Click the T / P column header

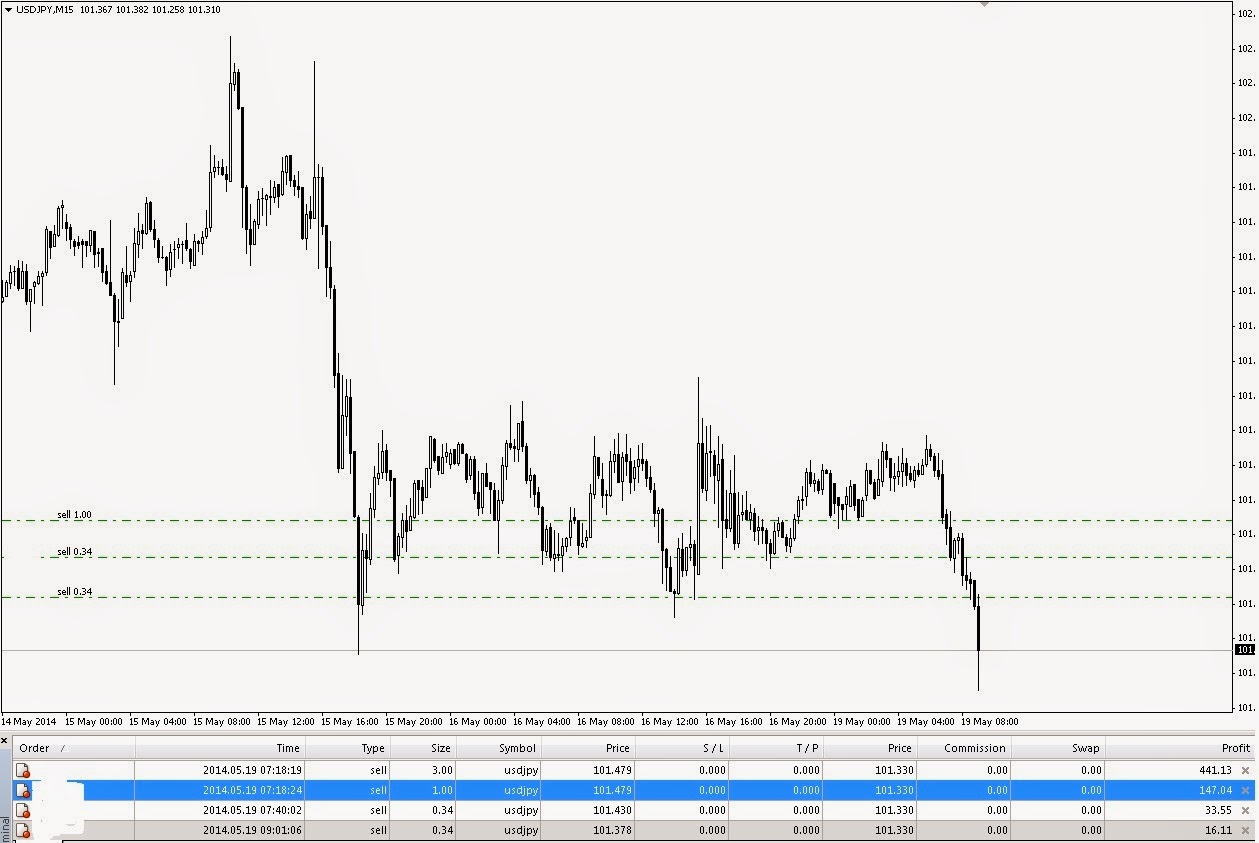tap(775, 748)
